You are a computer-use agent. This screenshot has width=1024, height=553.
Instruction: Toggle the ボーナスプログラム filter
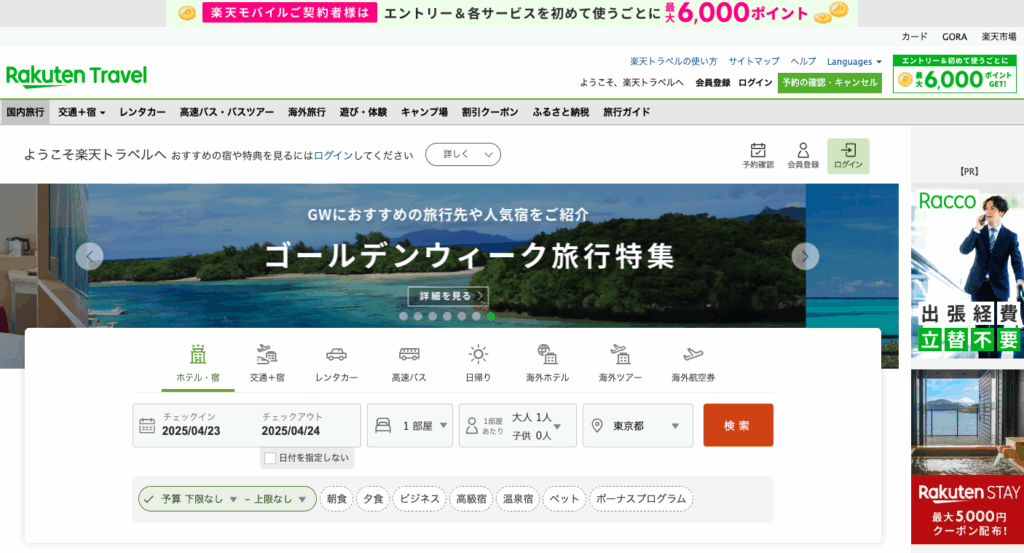(x=641, y=499)
